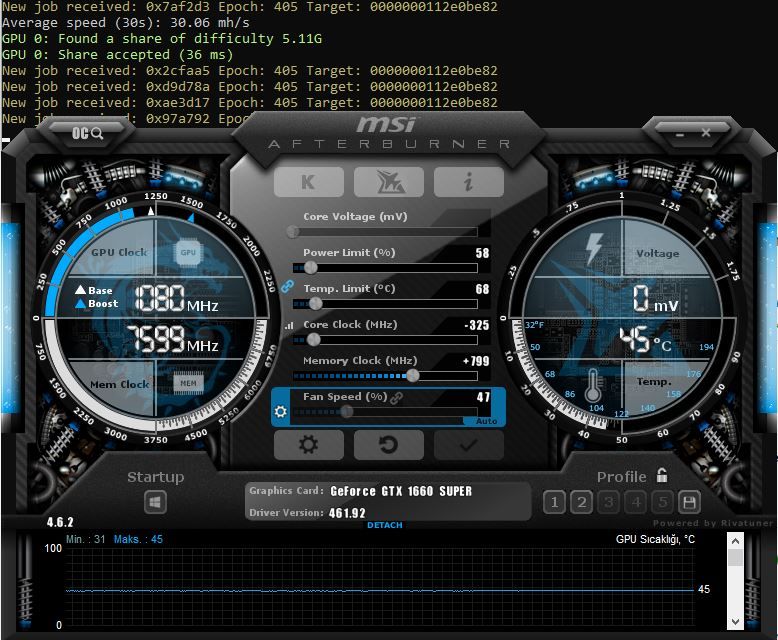Viewport: 778px width, 640px height.
Task: Click the Power Limit slider handle
Action: [x=311, y=268]
